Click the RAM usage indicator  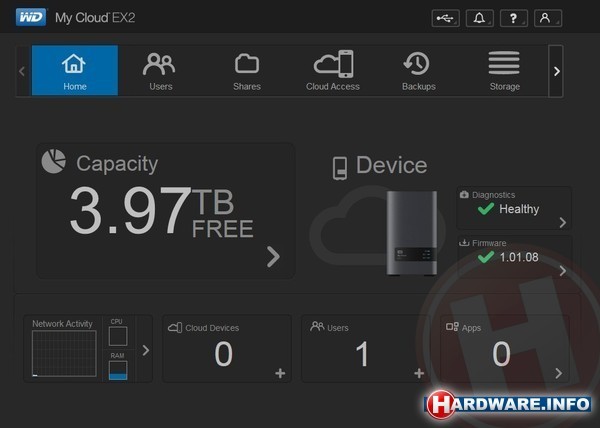click(118, 370)
